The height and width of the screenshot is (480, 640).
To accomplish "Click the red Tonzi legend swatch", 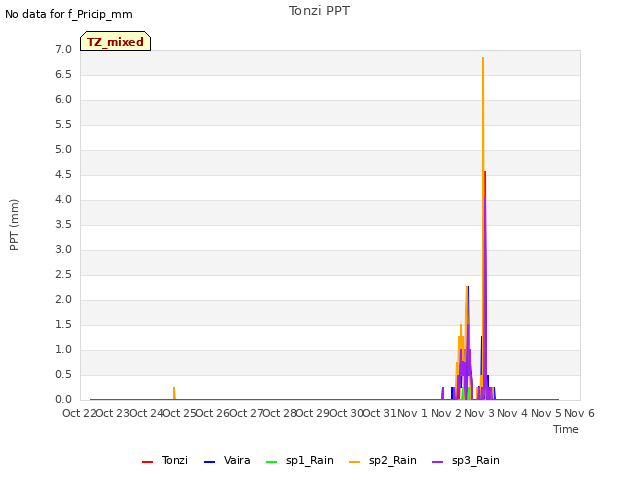I will [x=147, y=462].
